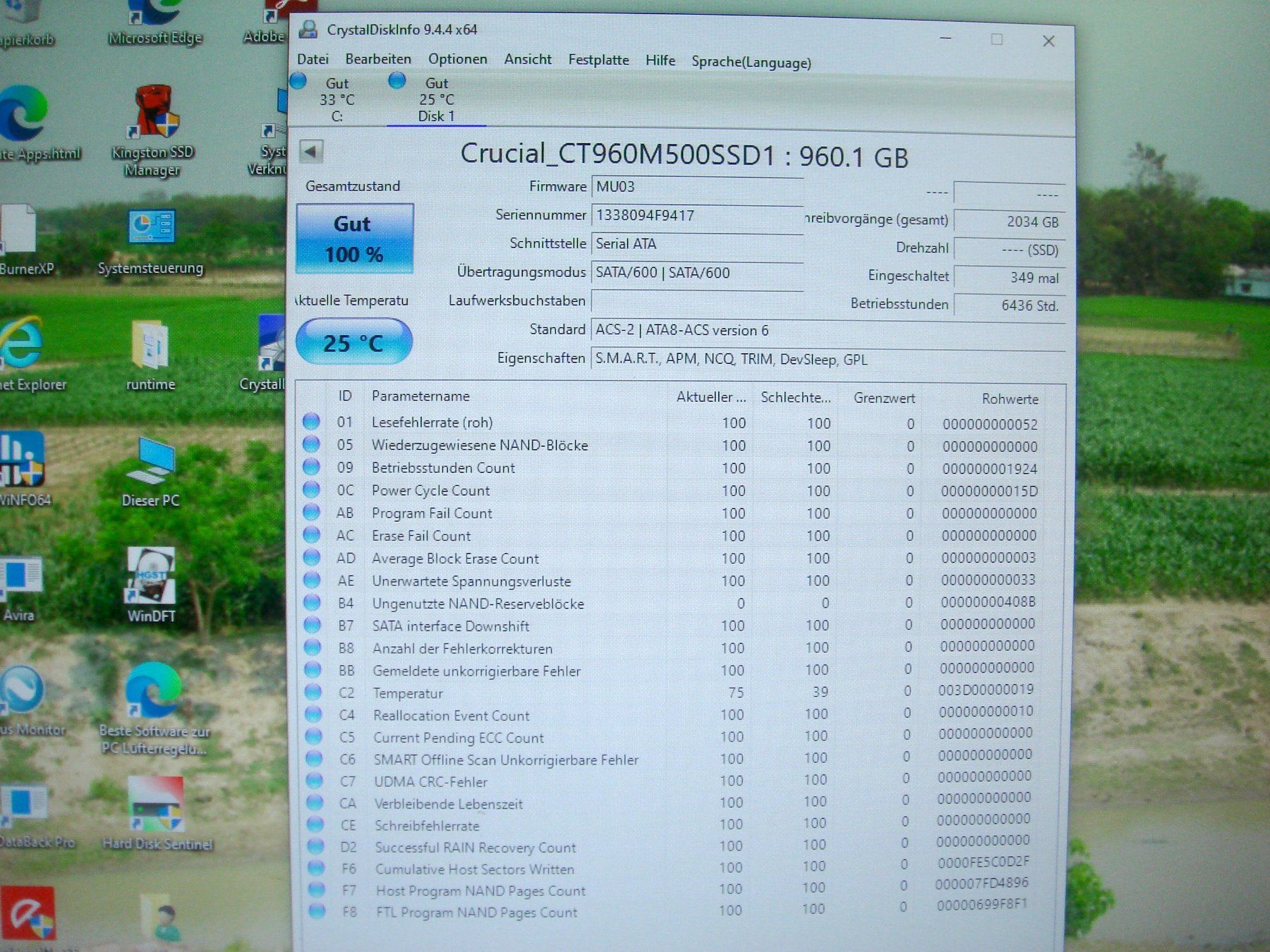Screen dimensions: 1270x952
Task: Open Internet Explorer desktop icon
Action: point(28,353)
